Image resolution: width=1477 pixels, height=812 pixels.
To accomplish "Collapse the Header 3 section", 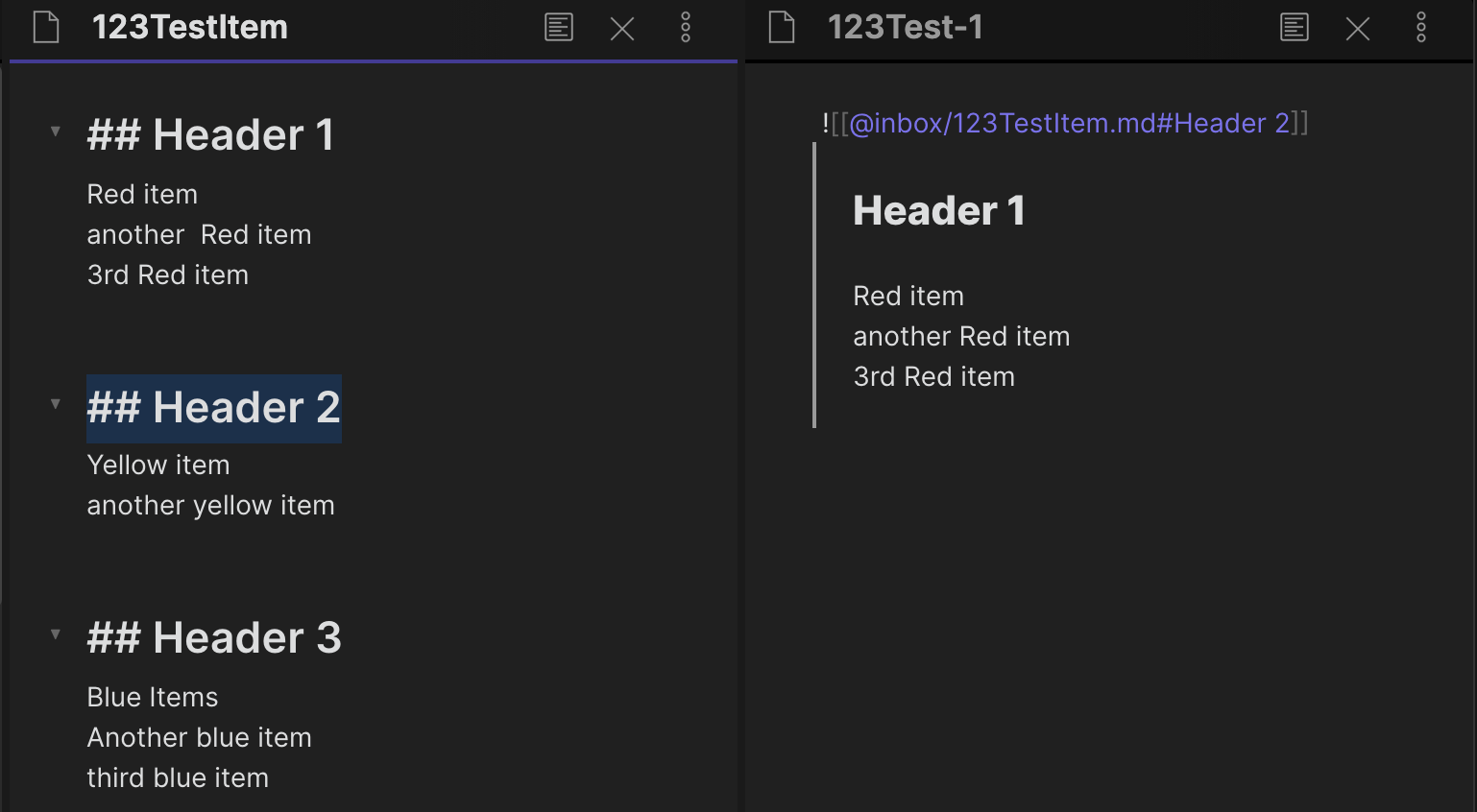I will (55, 634).
